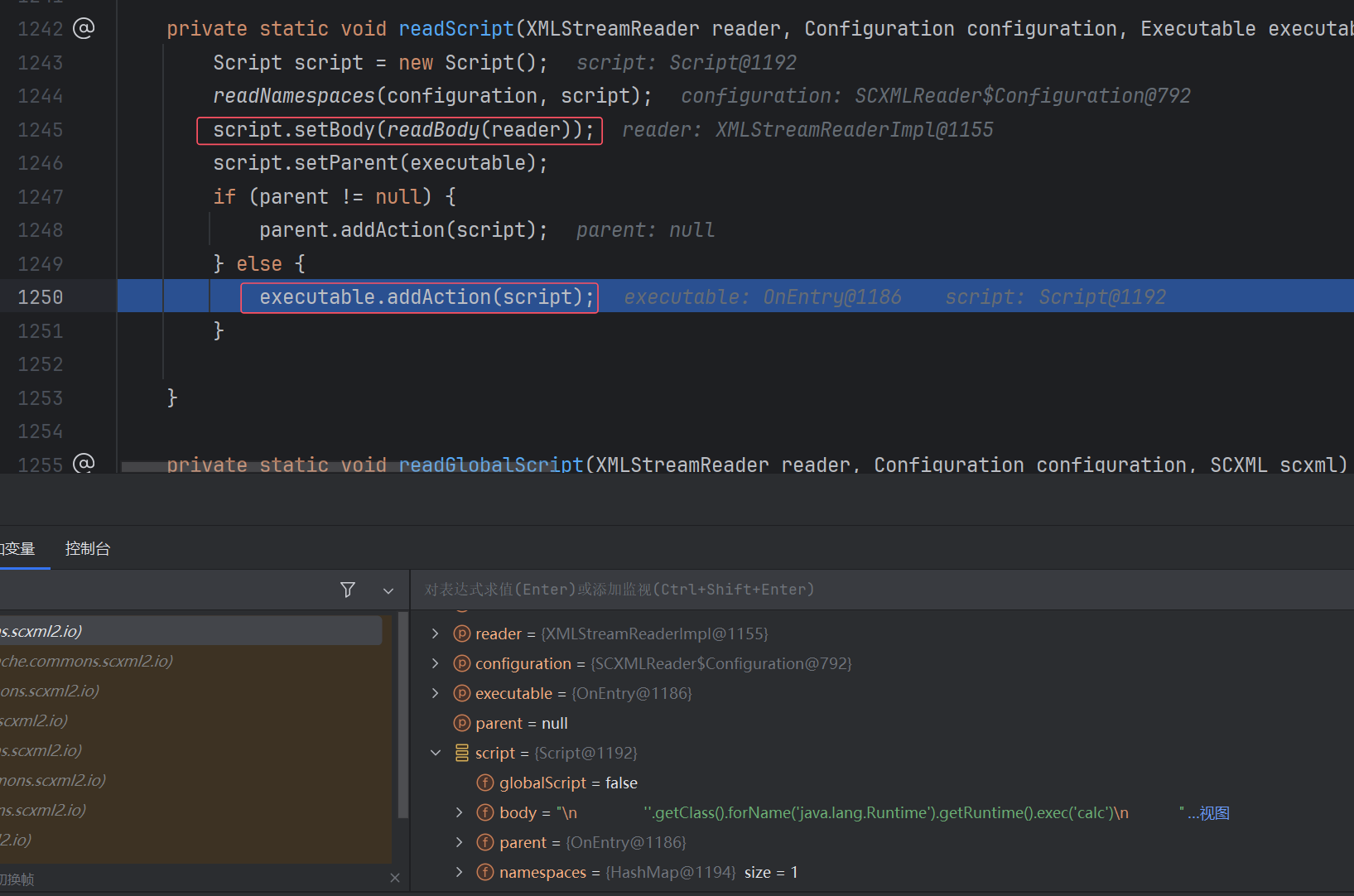Image resolution: width=1354 pixels, height=896 pixels.
Task: Collapse the script variable node
Action: (436, 753)
